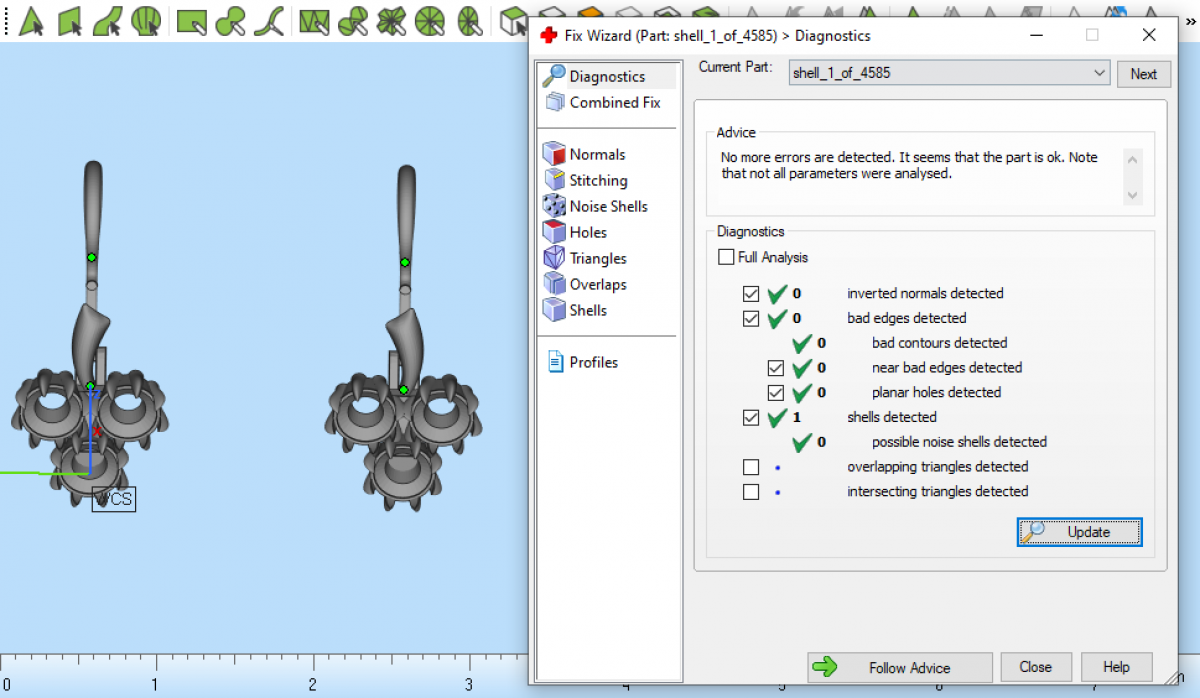Activate the rectangle marking tool icon

191,20
